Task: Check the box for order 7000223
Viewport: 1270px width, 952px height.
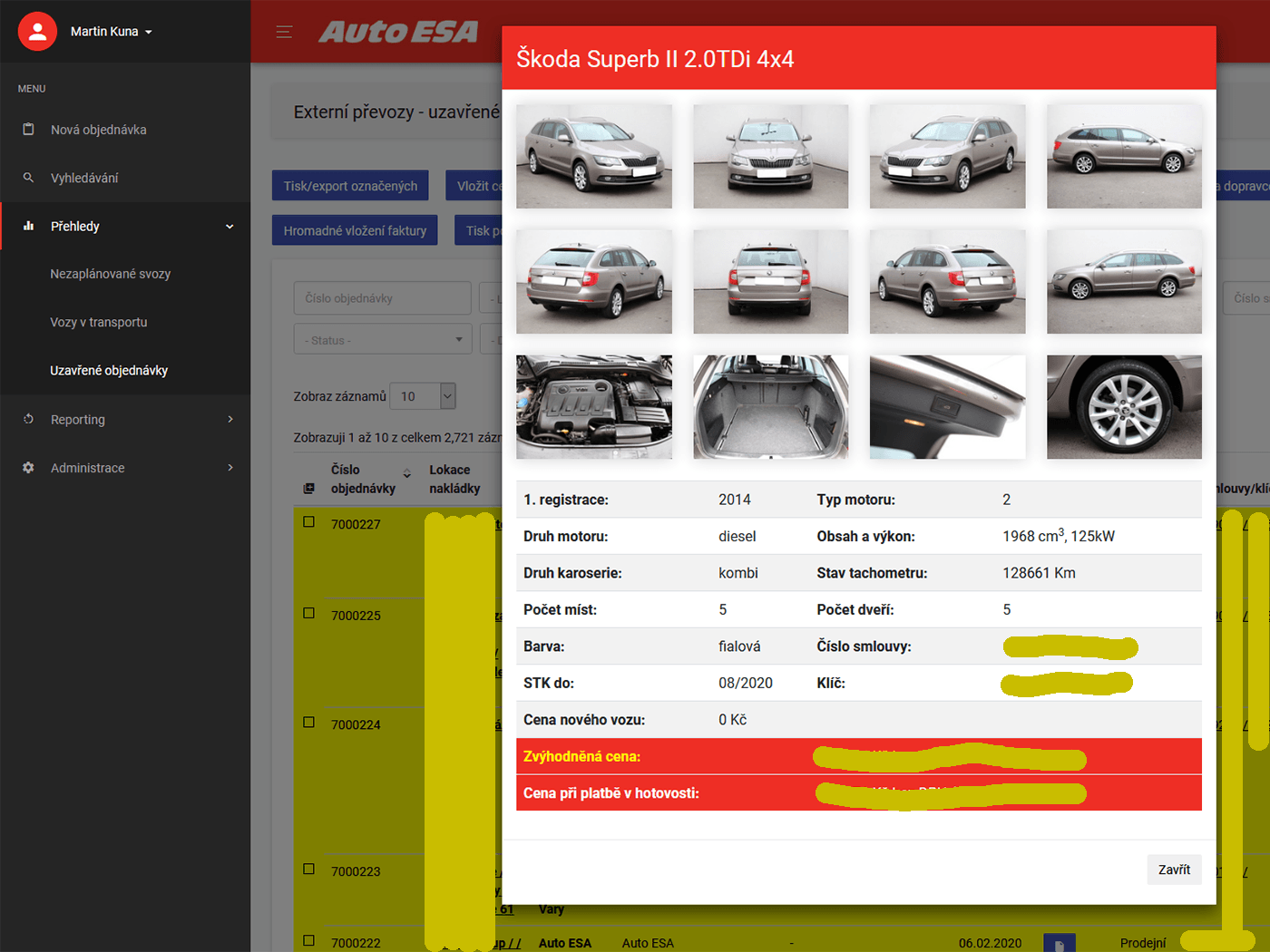Action: (309, 869)
